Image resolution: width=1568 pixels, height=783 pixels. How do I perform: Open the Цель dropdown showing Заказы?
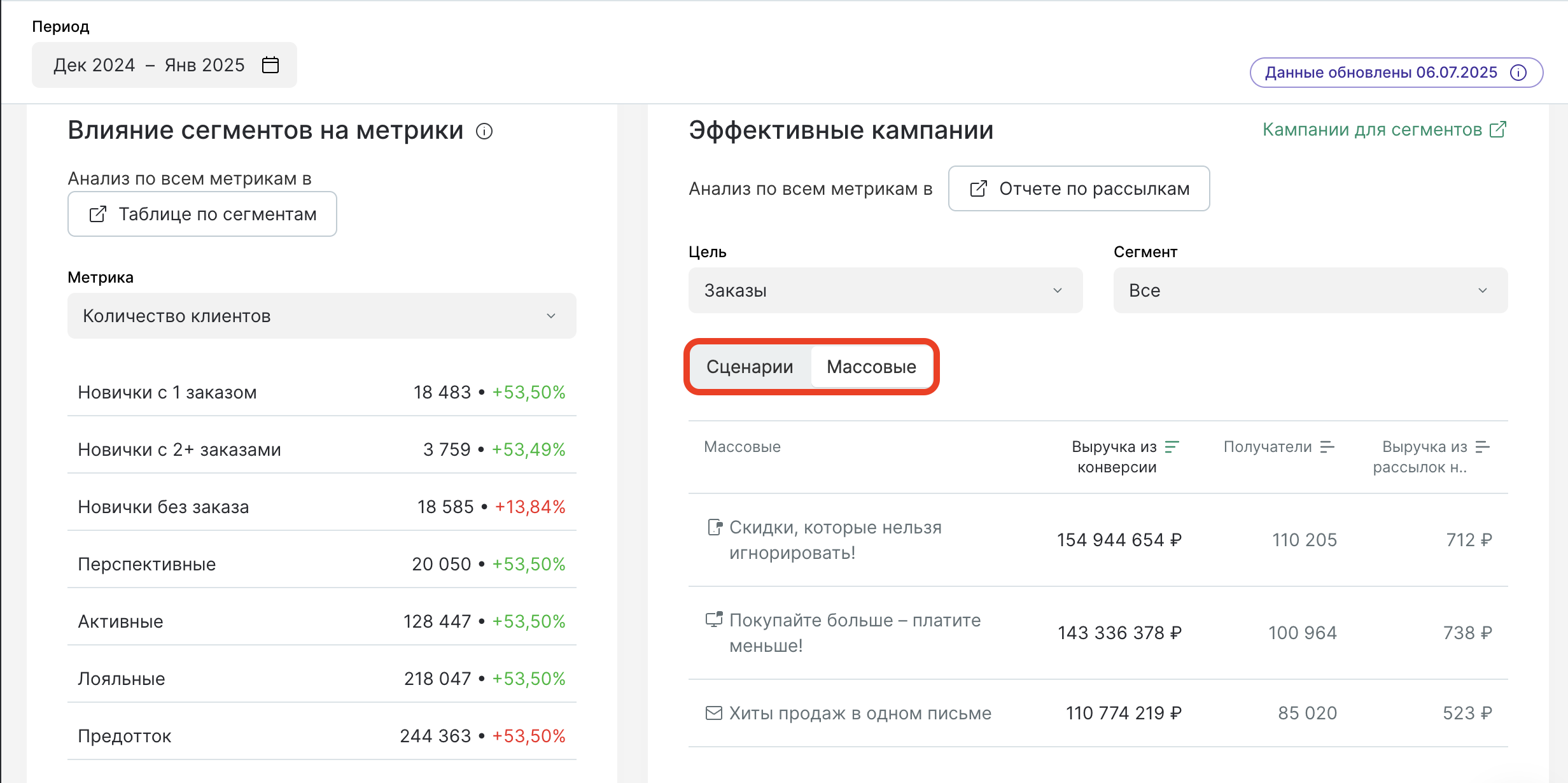pos(885,290)
